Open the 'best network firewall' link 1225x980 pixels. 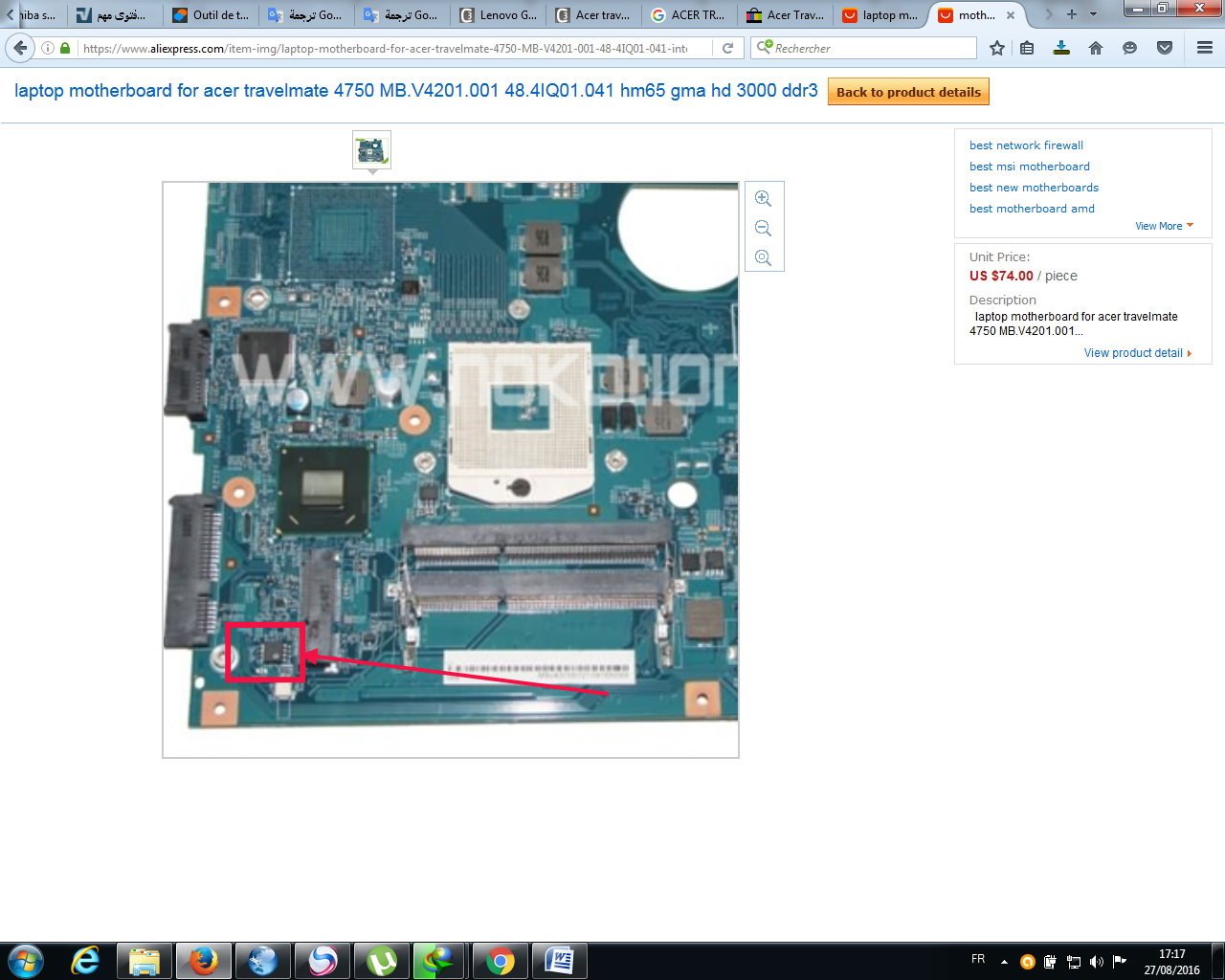[x=1026, y=145]
